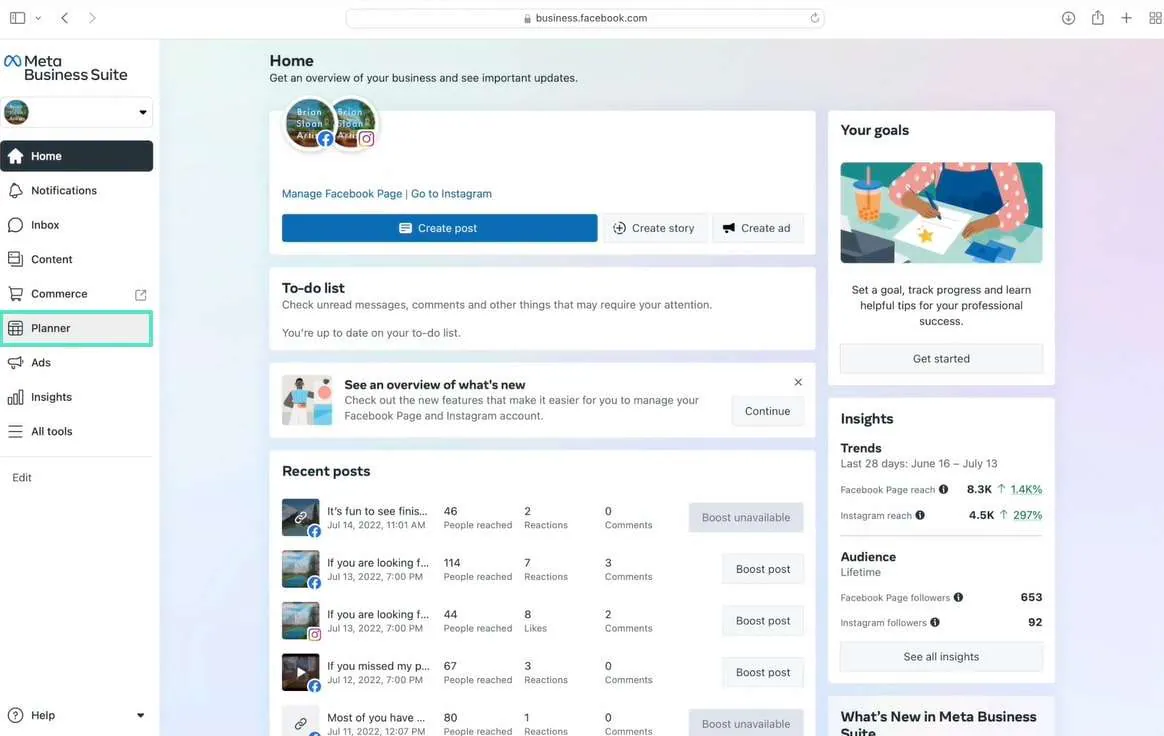Open the Inbox section
Screen dimensions: 1164x736
click(76, 225)
